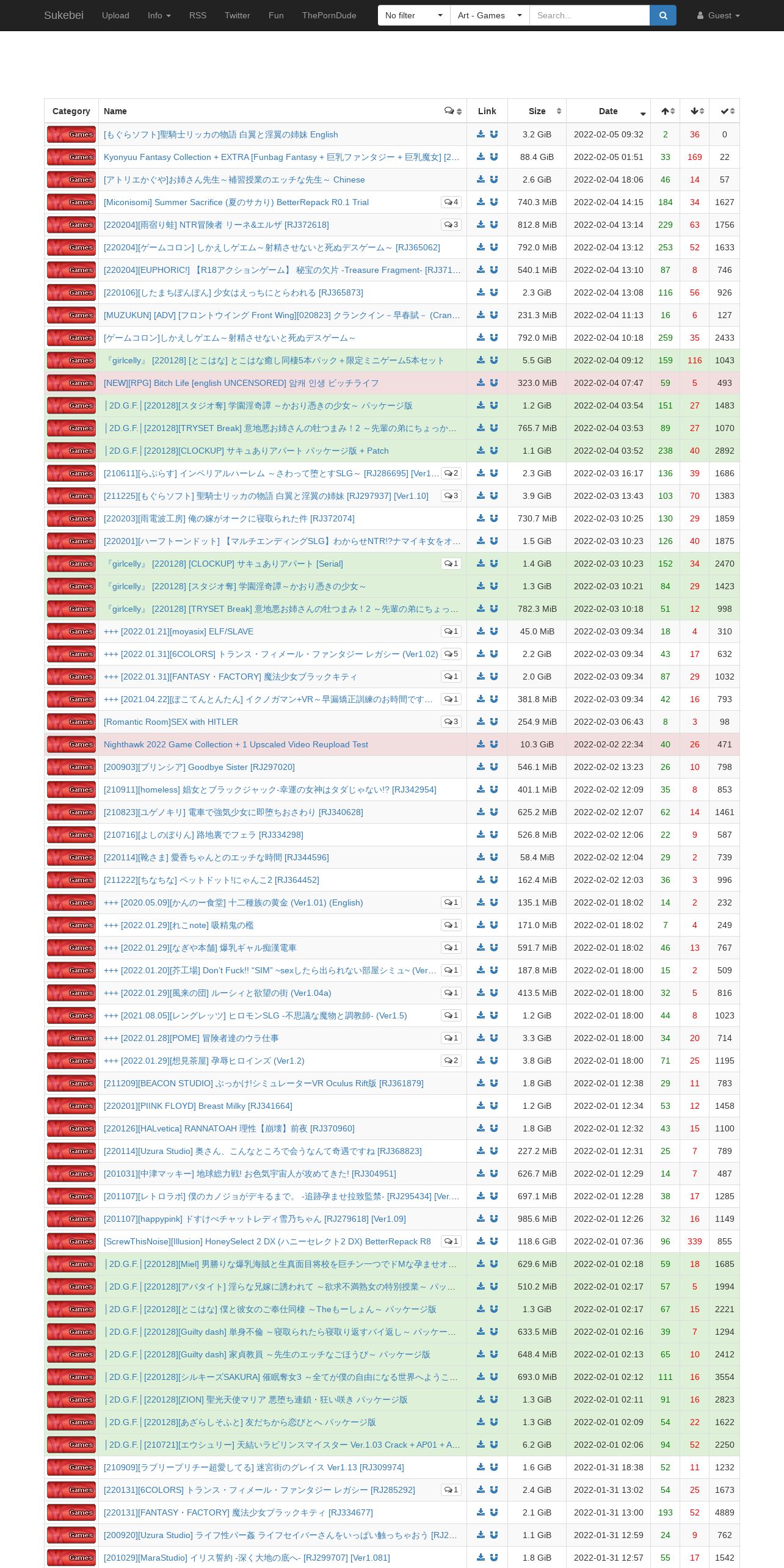Open ThePornDude navbar link

(x=329, y=15)
